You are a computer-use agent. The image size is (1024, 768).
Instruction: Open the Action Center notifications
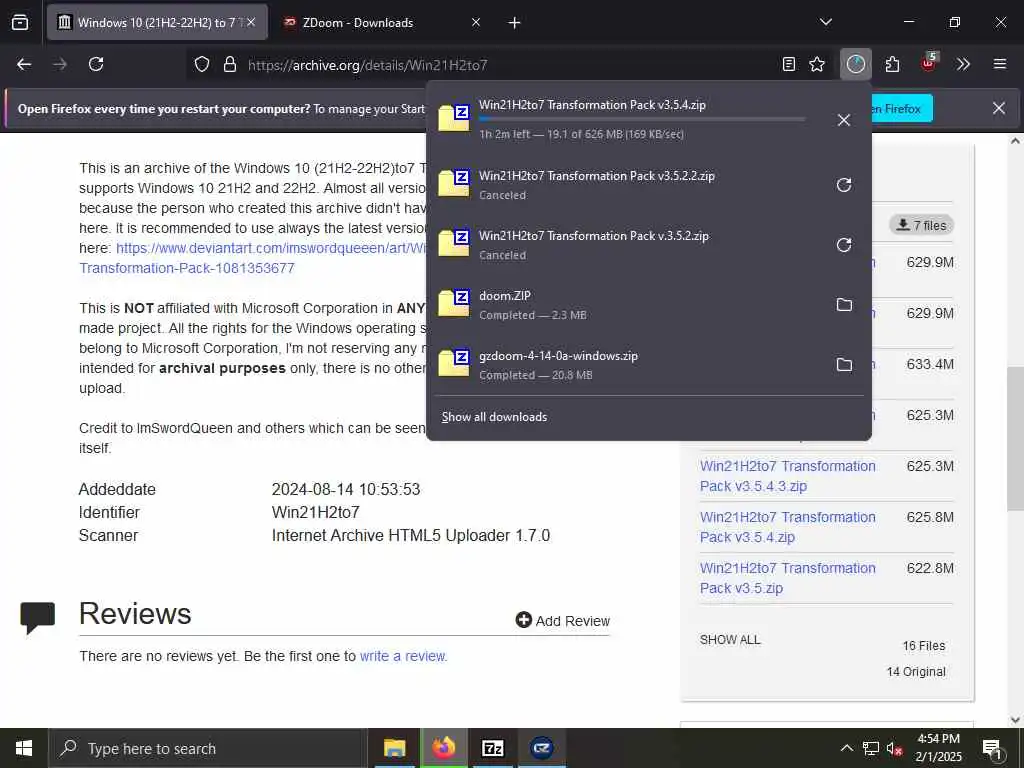pos(992,748)
